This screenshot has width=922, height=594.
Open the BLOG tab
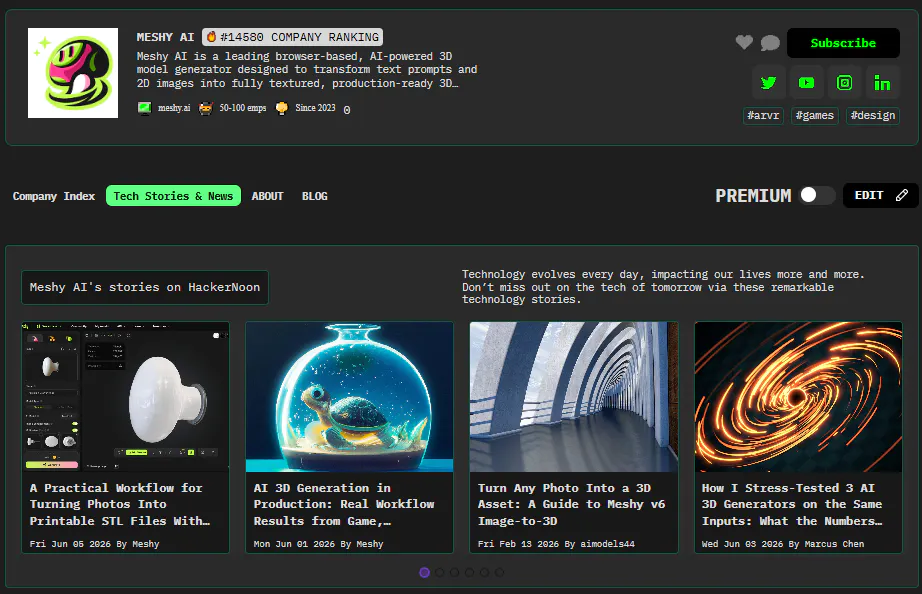(x=315, y=196)
